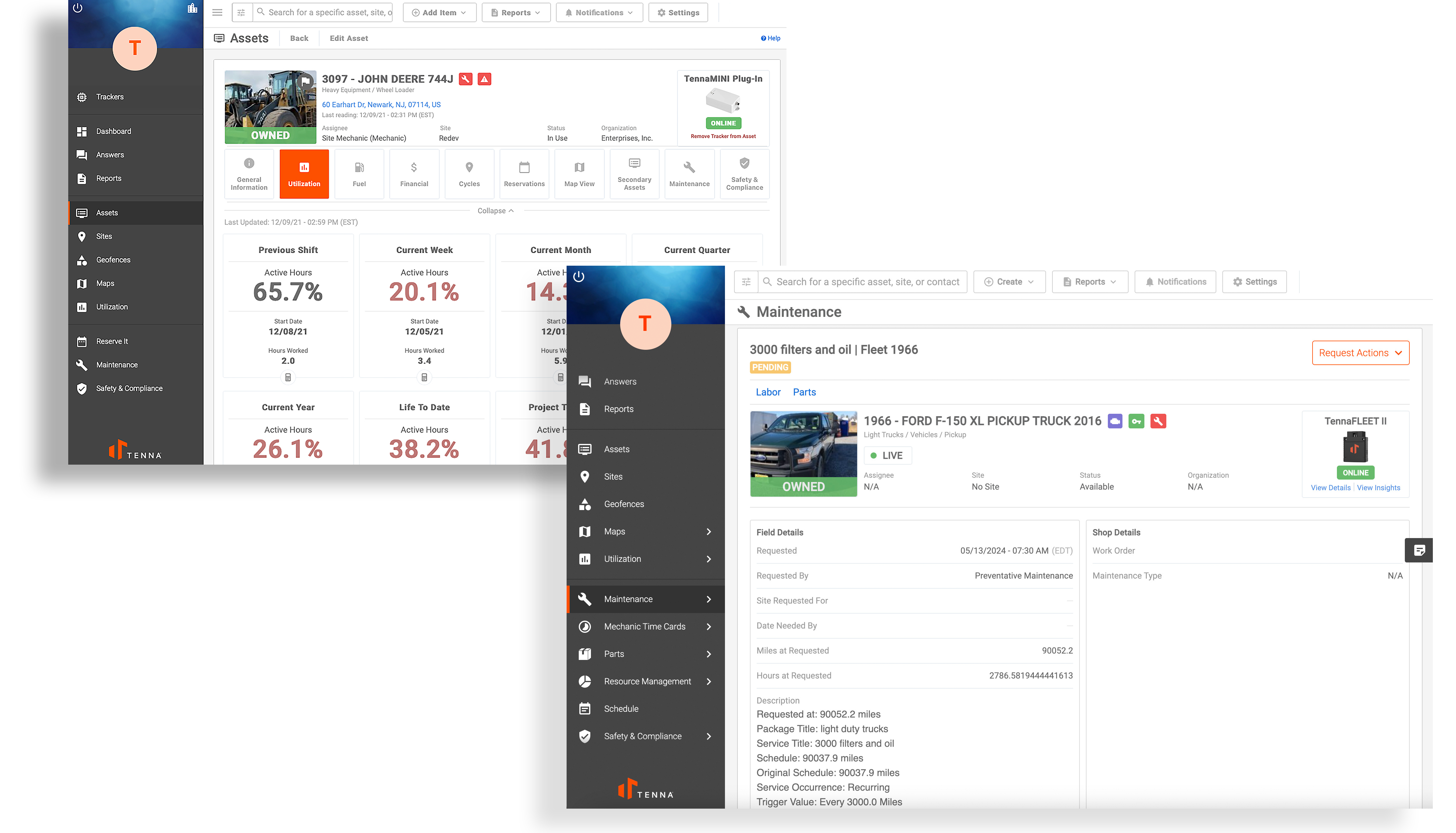Click Remove Tracker from Asset link
Screen dimensions: 1456x833
coord(723,136)
